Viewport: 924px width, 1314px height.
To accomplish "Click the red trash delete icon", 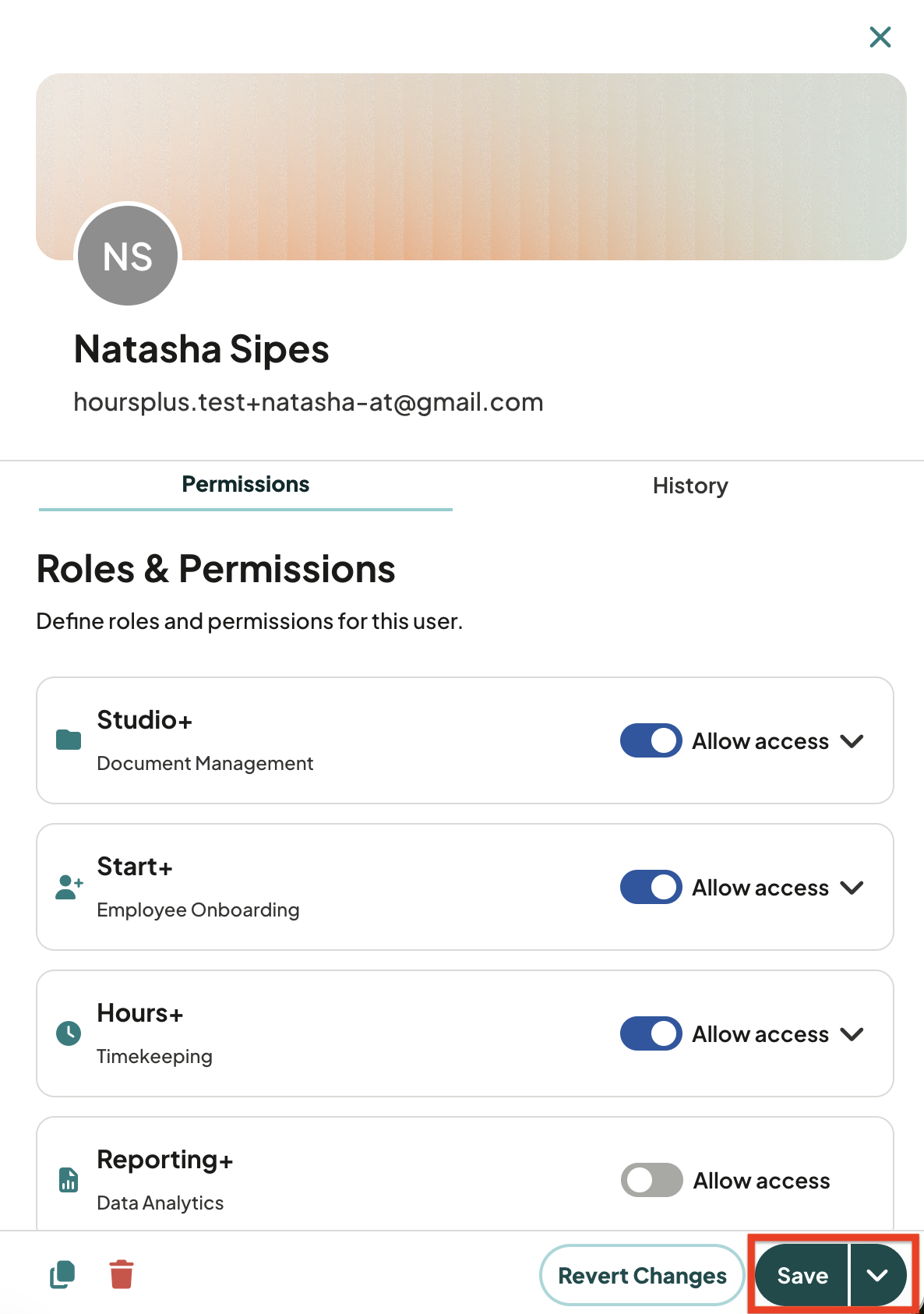I will (x=122, y=1275).
